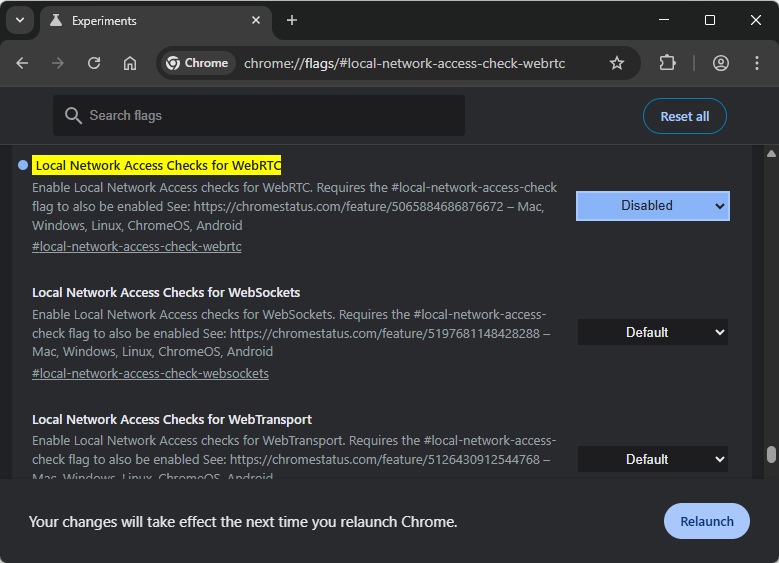
Task: Click the Chrome site info chip
Action: coord(198,63)
